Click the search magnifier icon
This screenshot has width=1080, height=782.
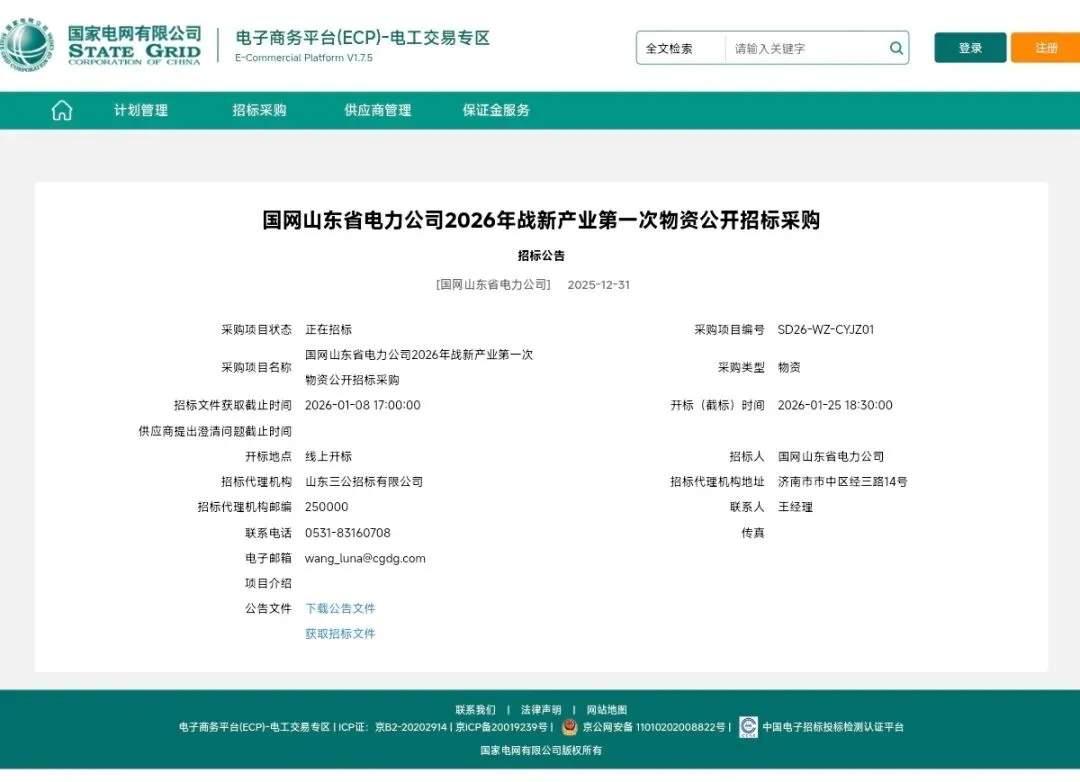click(x=895, y=48)
